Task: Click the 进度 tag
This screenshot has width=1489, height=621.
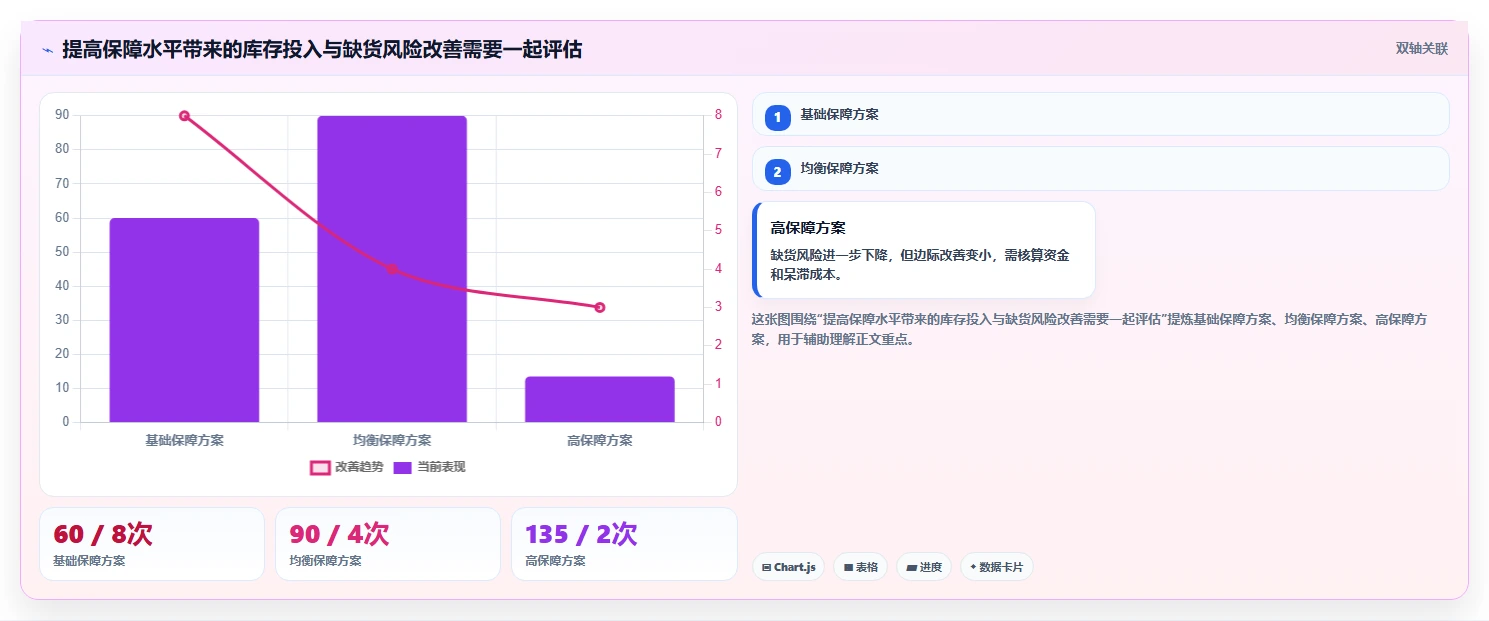Action: pos(924,567)
